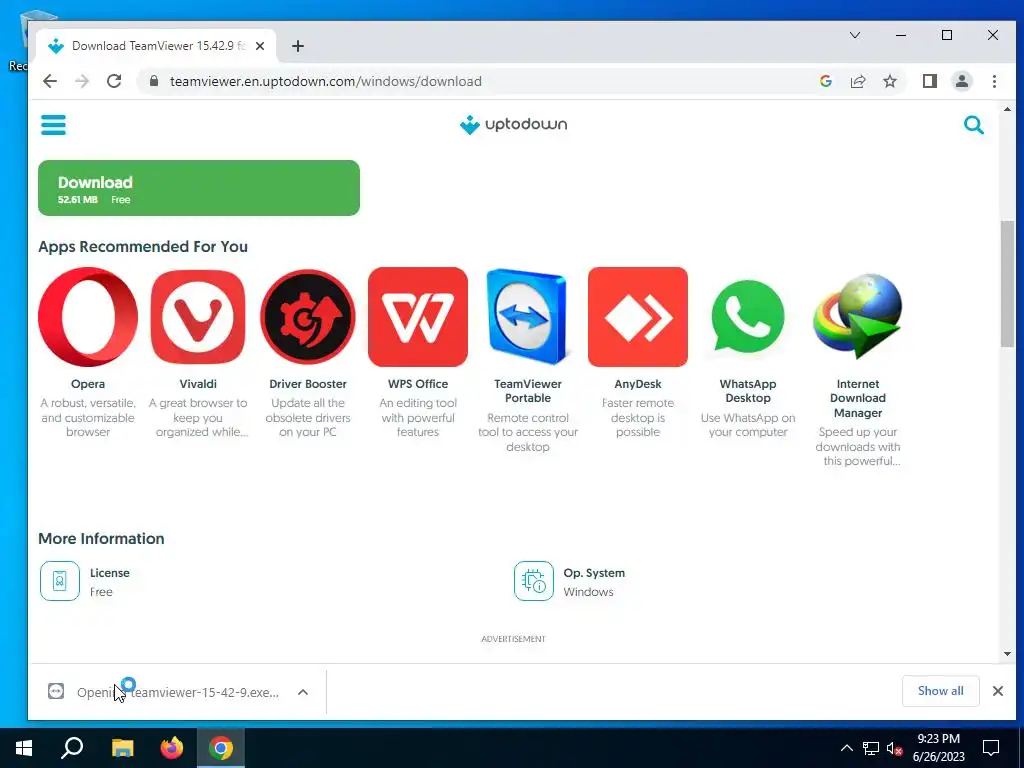Screen dimensions: 1024x768
Task: Open the tab search dropdown chevron
Action: [x=854, y=35]
